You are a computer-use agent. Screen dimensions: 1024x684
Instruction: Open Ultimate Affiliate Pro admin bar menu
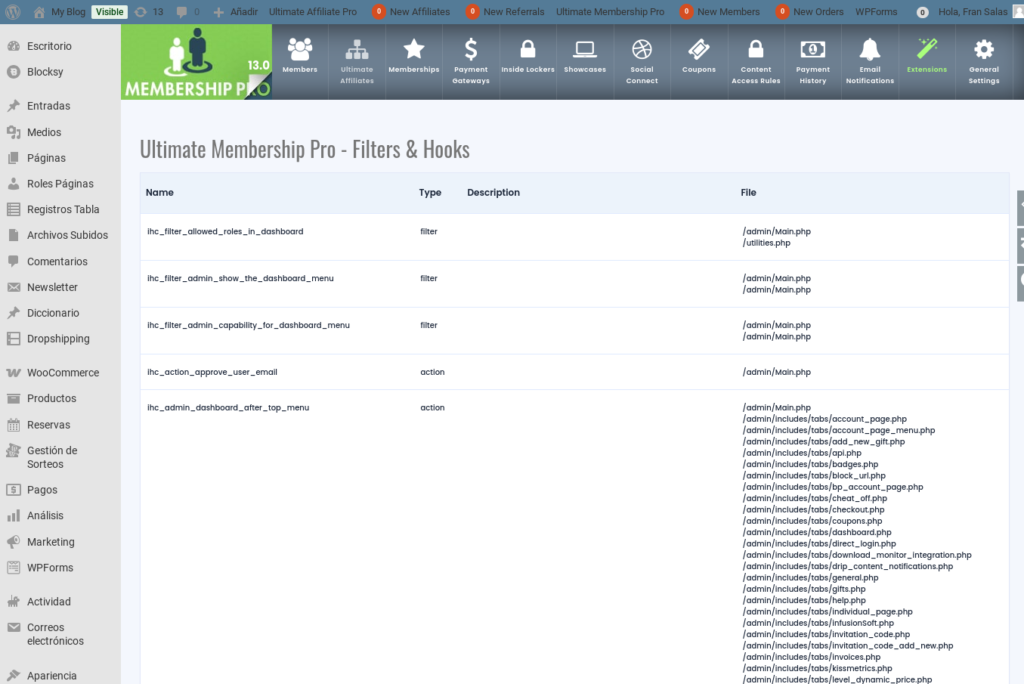coord(313,12)
